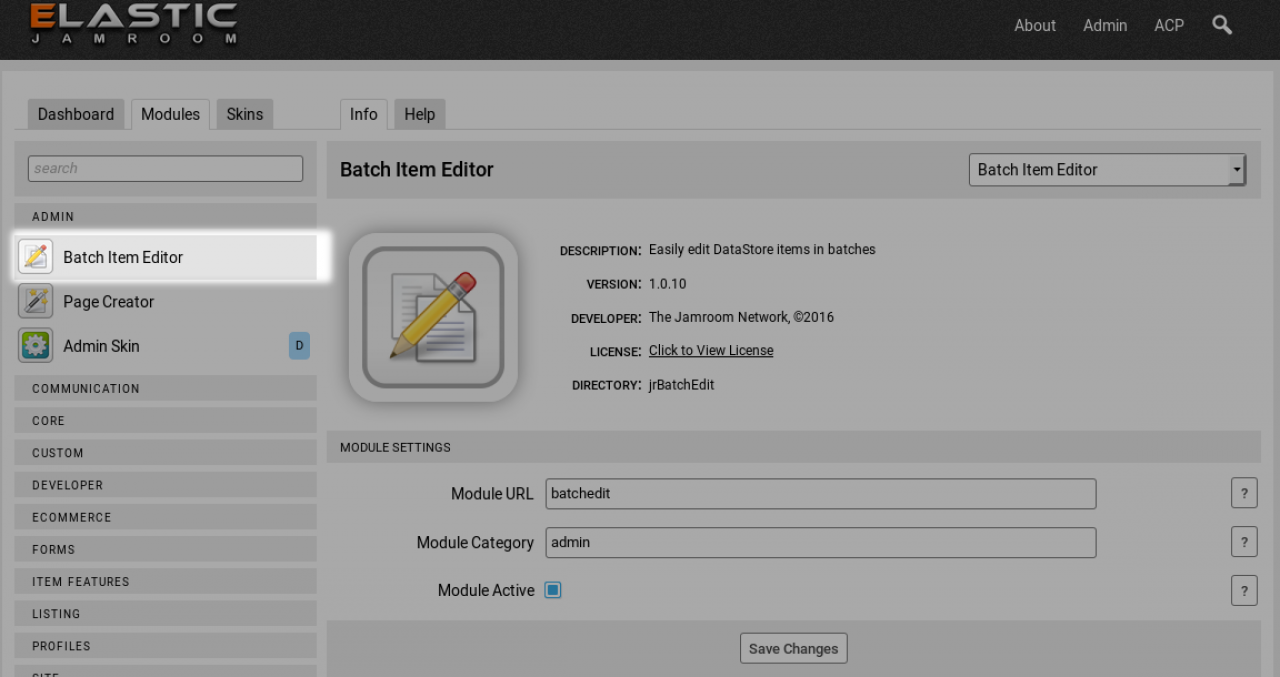Viewport: 1280px width, 677px height.
Task: Click the Batch Item Editor page title
Action: pos(417,170)
